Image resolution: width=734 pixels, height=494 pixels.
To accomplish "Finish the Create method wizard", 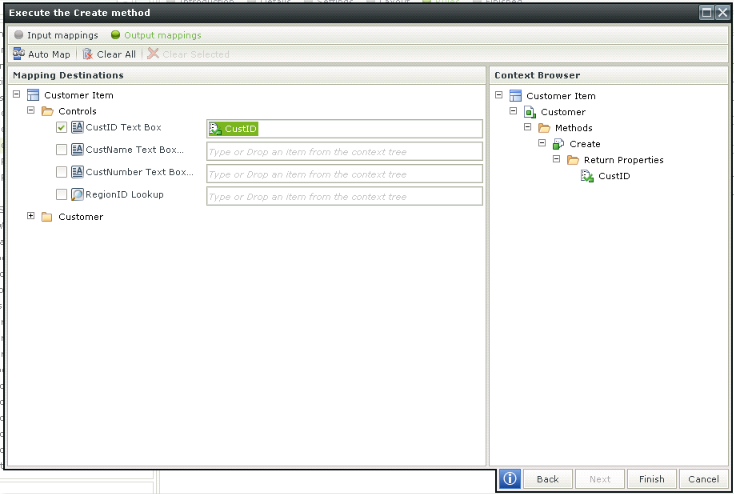I will [x=652, y=479].
